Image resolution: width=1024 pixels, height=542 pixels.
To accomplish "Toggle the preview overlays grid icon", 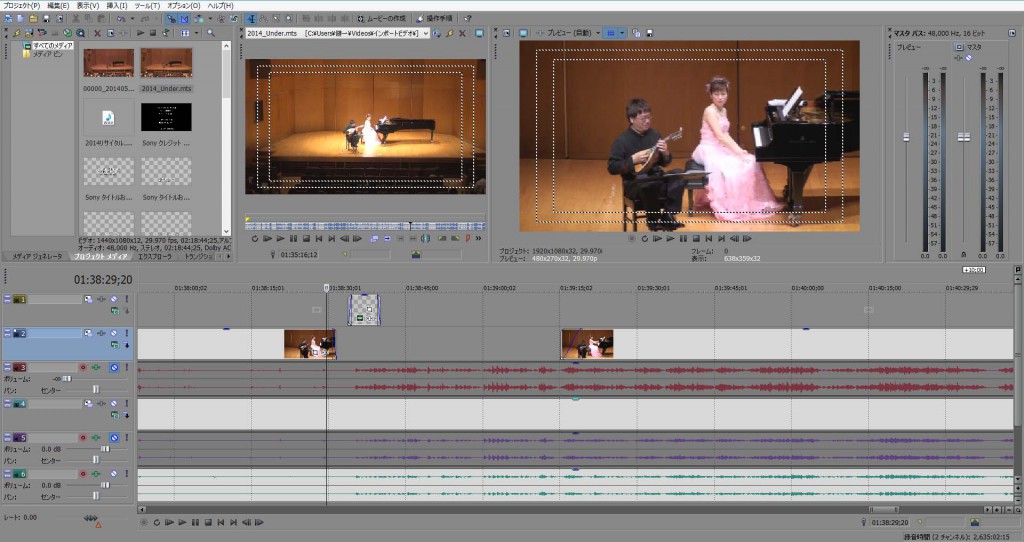I will coord(610,33).
